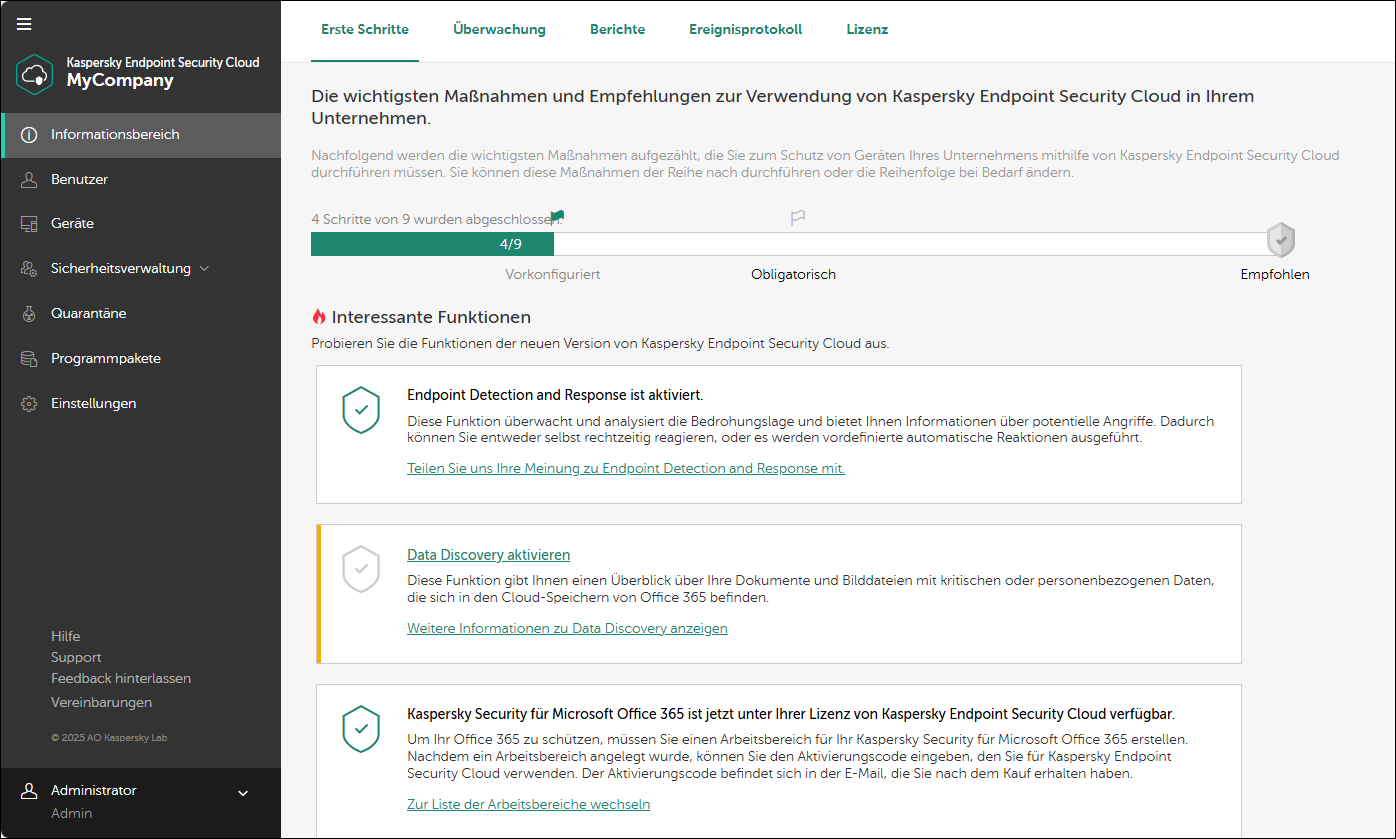1396x839 pixels.
Task: Click the Endpoint Detection feedback link
Action: click(x=626, y=468)
